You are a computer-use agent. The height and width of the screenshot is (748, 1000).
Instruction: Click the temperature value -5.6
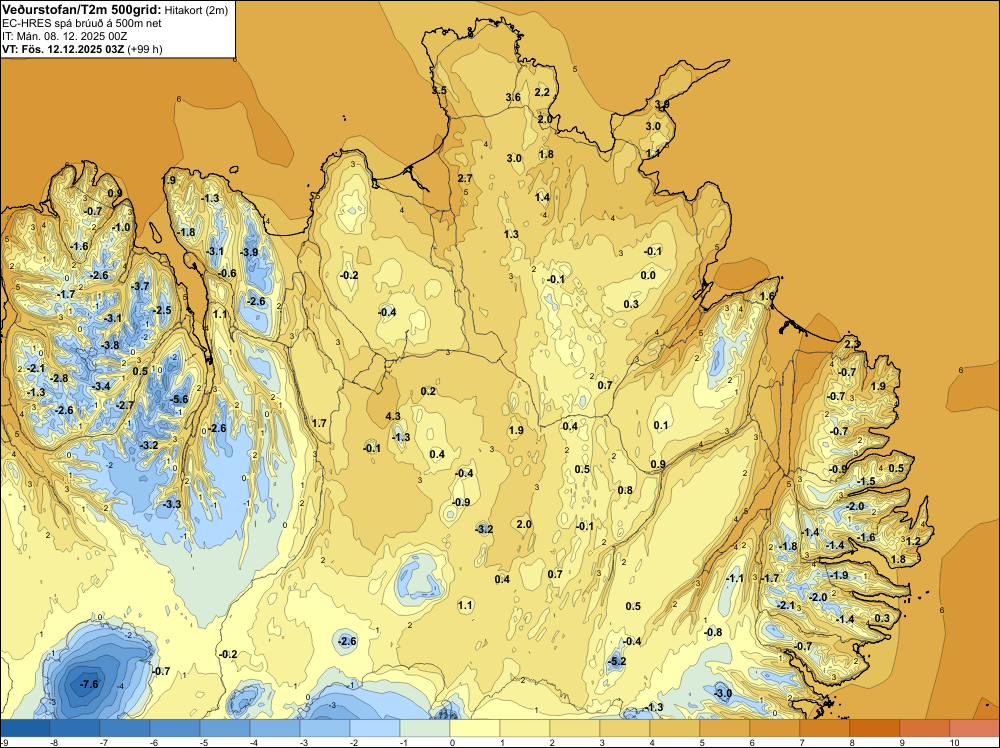click(179, 400)
